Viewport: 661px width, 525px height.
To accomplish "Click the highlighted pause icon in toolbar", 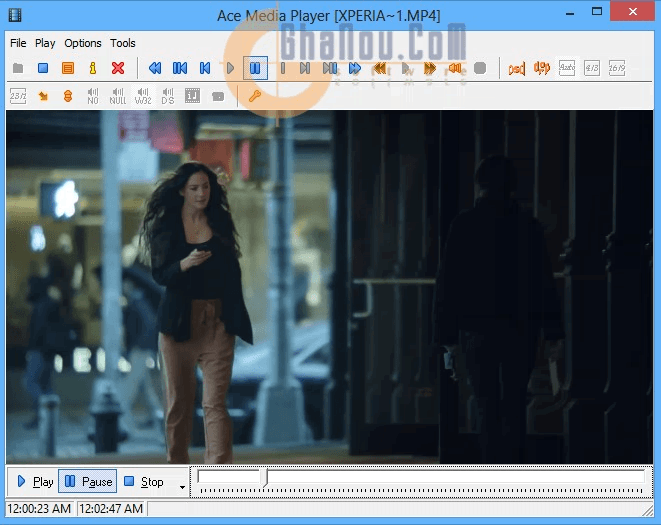I will 255,68.
